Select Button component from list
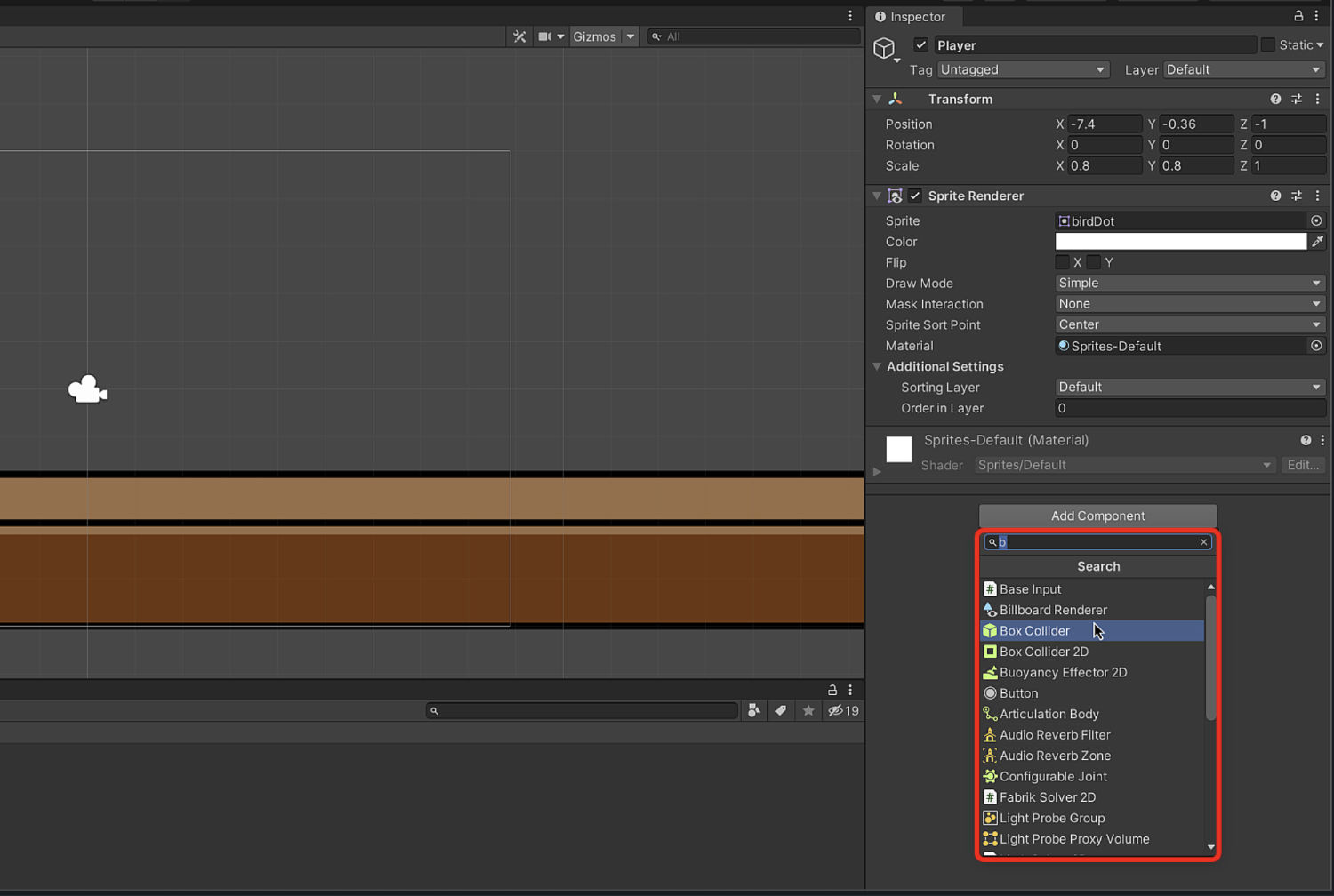 tap(1092, 694)
